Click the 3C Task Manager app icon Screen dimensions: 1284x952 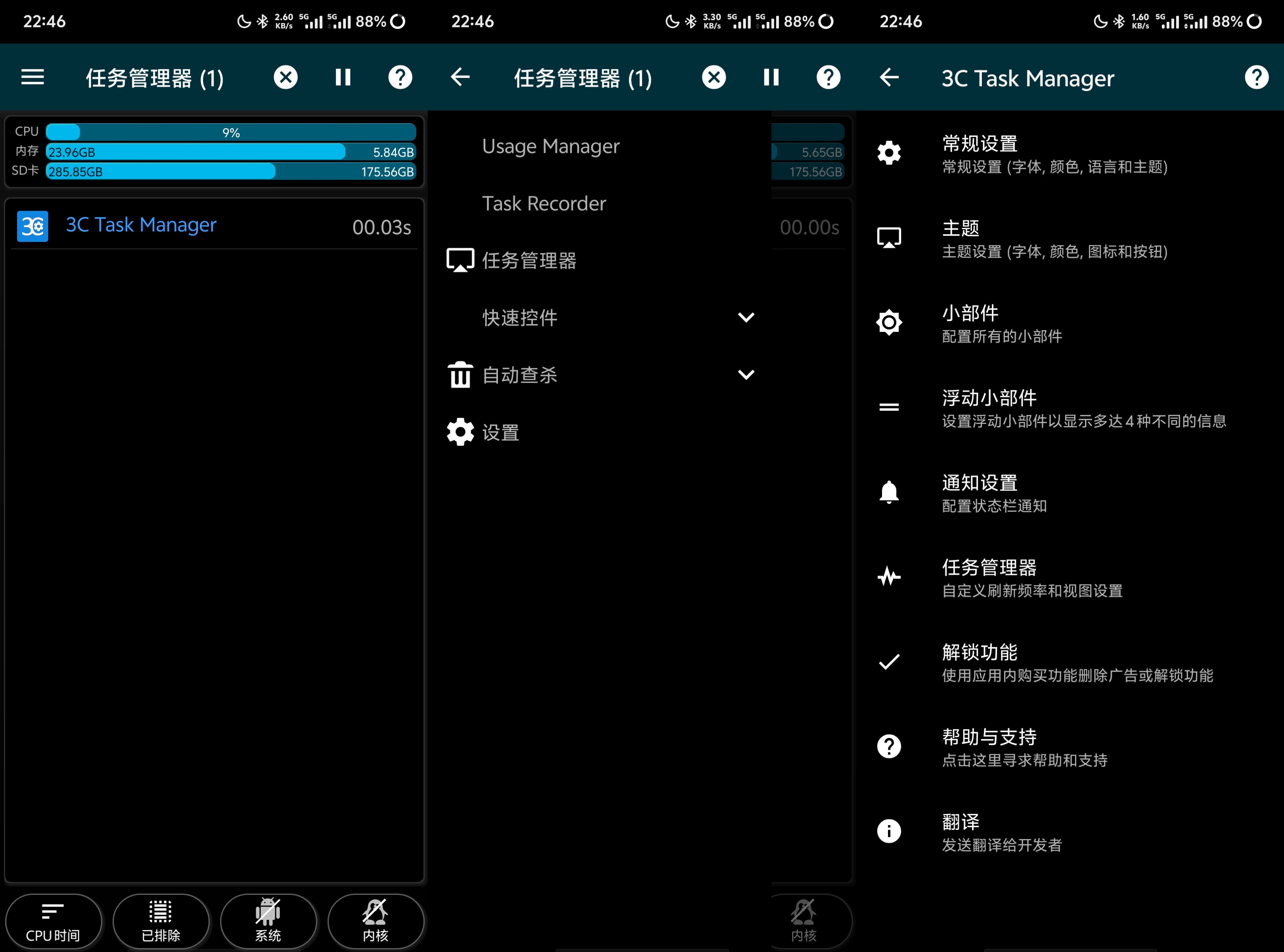pyautogui.click(x=32, y=226)
